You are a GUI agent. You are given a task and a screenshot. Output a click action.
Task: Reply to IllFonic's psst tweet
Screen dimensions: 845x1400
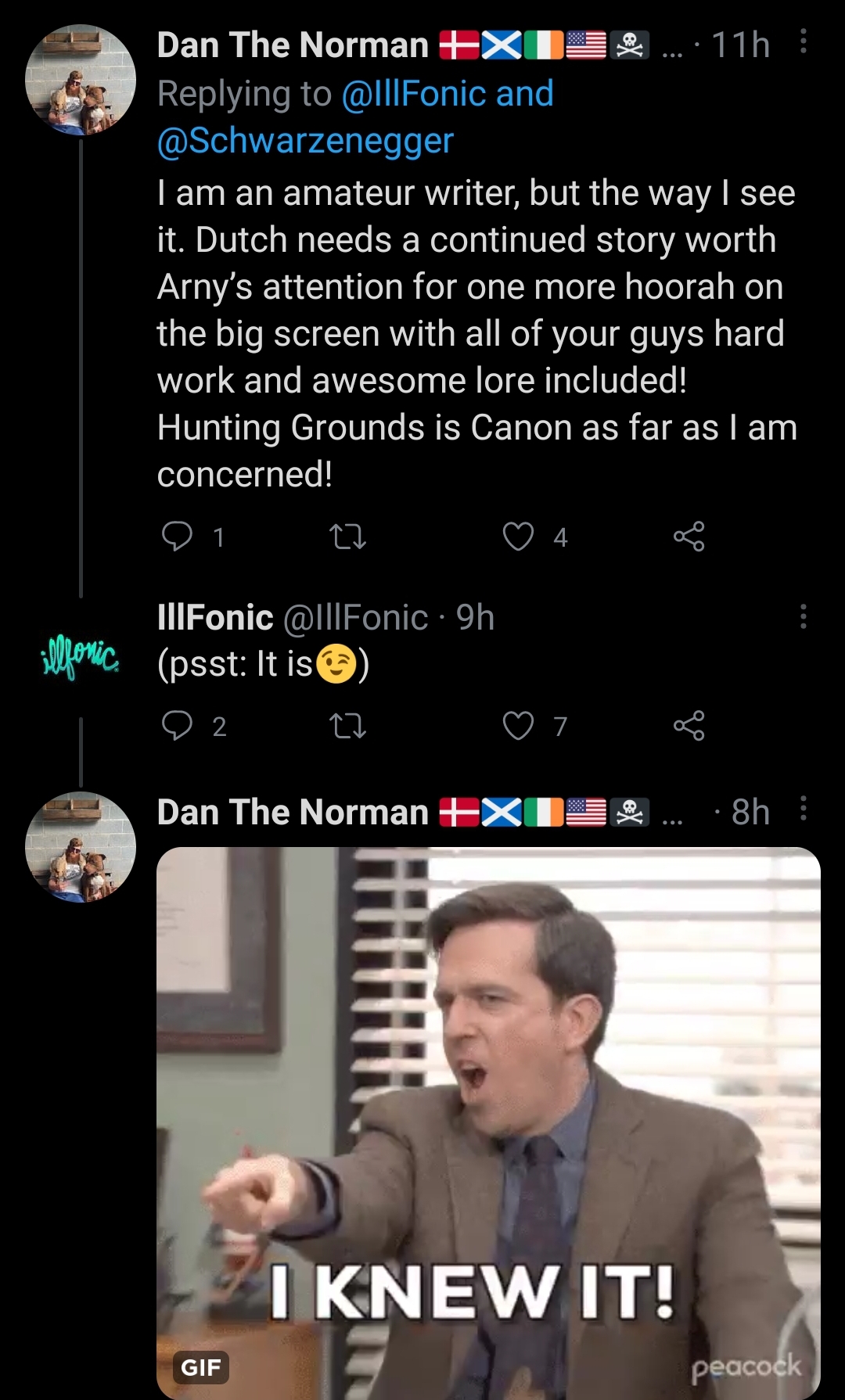pyautogui.click(x=177, y=726)
